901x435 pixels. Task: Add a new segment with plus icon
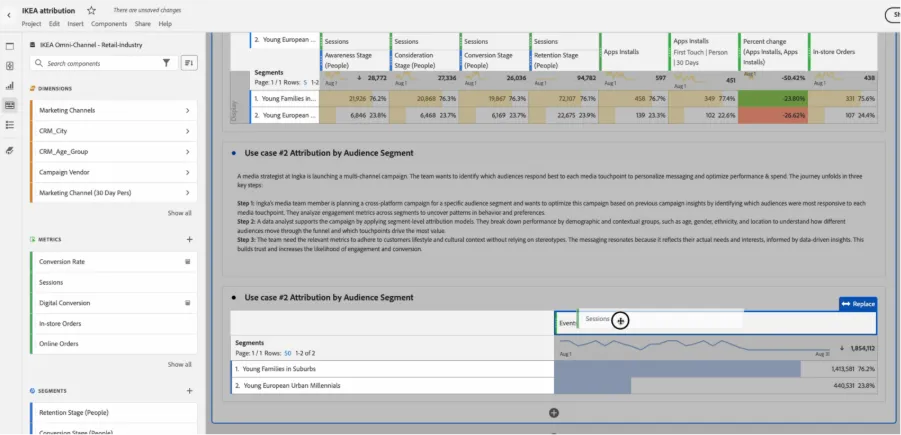click(190, 391)
